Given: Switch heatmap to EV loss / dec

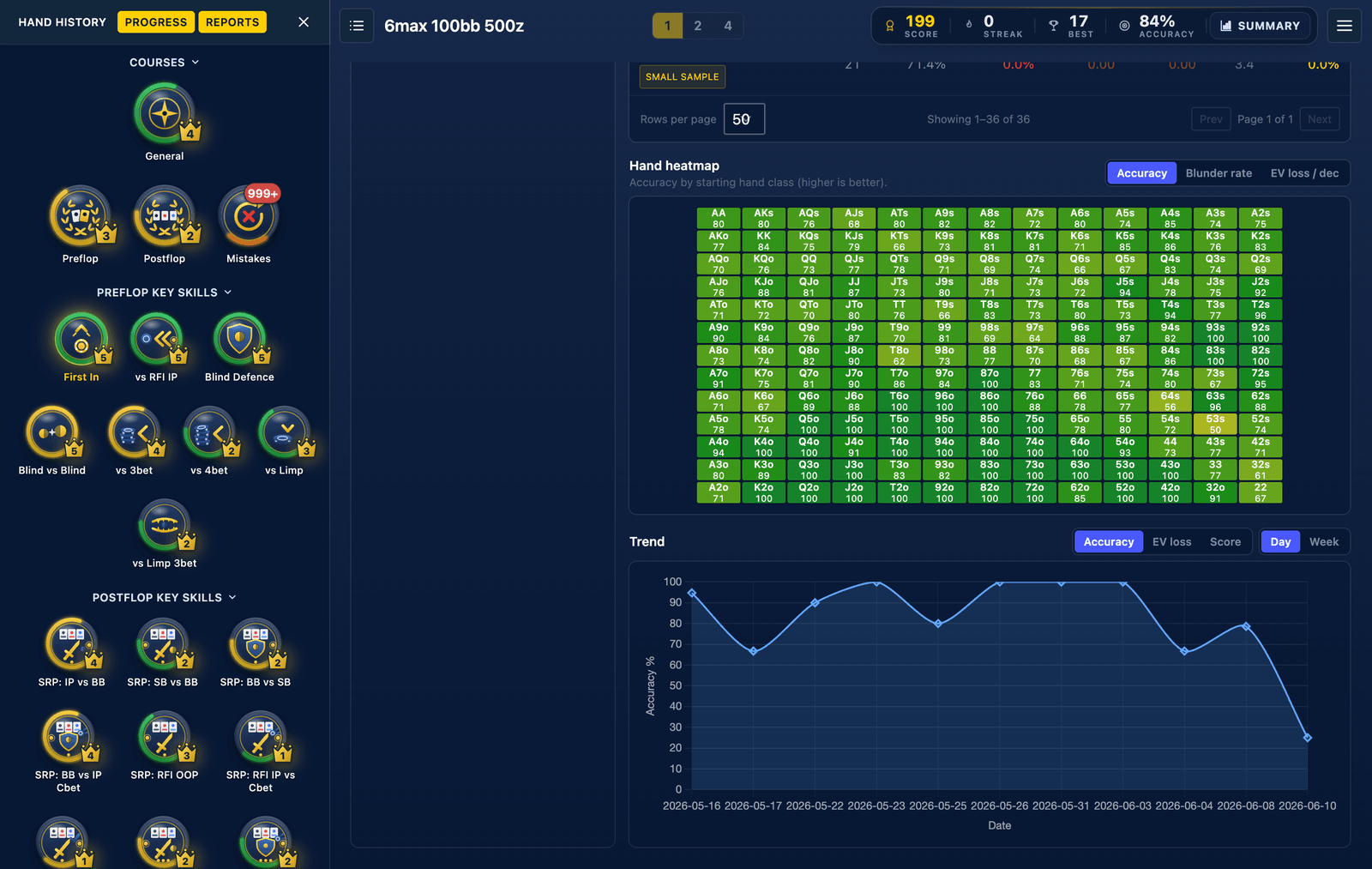Looking at the screenshot, I should tap(1304, 173).
